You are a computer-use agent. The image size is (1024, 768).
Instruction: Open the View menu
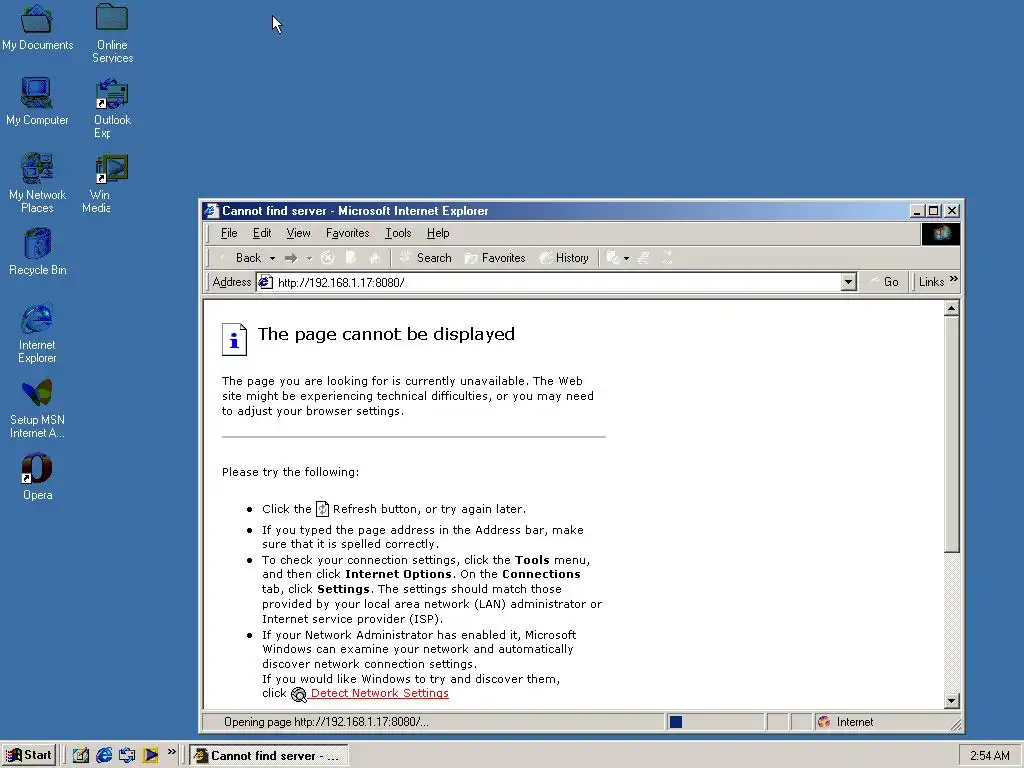point(298,233)
